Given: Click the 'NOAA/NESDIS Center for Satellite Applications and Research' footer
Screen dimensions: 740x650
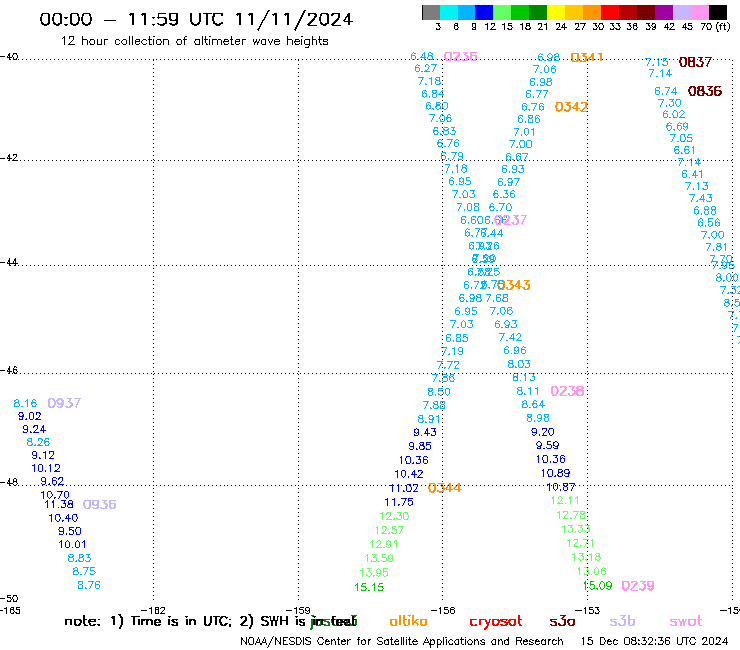Looking at the screenshot, I should click(402, 641).
